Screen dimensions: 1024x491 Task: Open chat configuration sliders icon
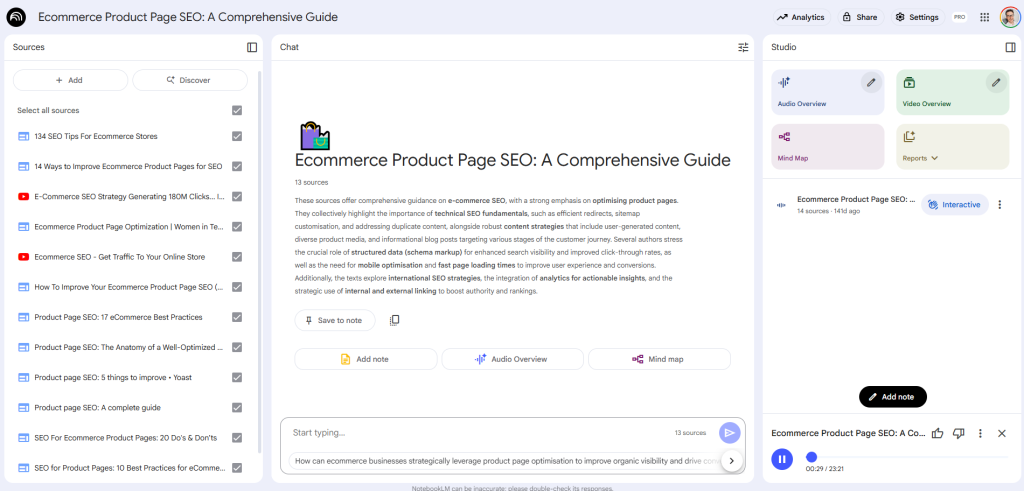click(743, 47)
